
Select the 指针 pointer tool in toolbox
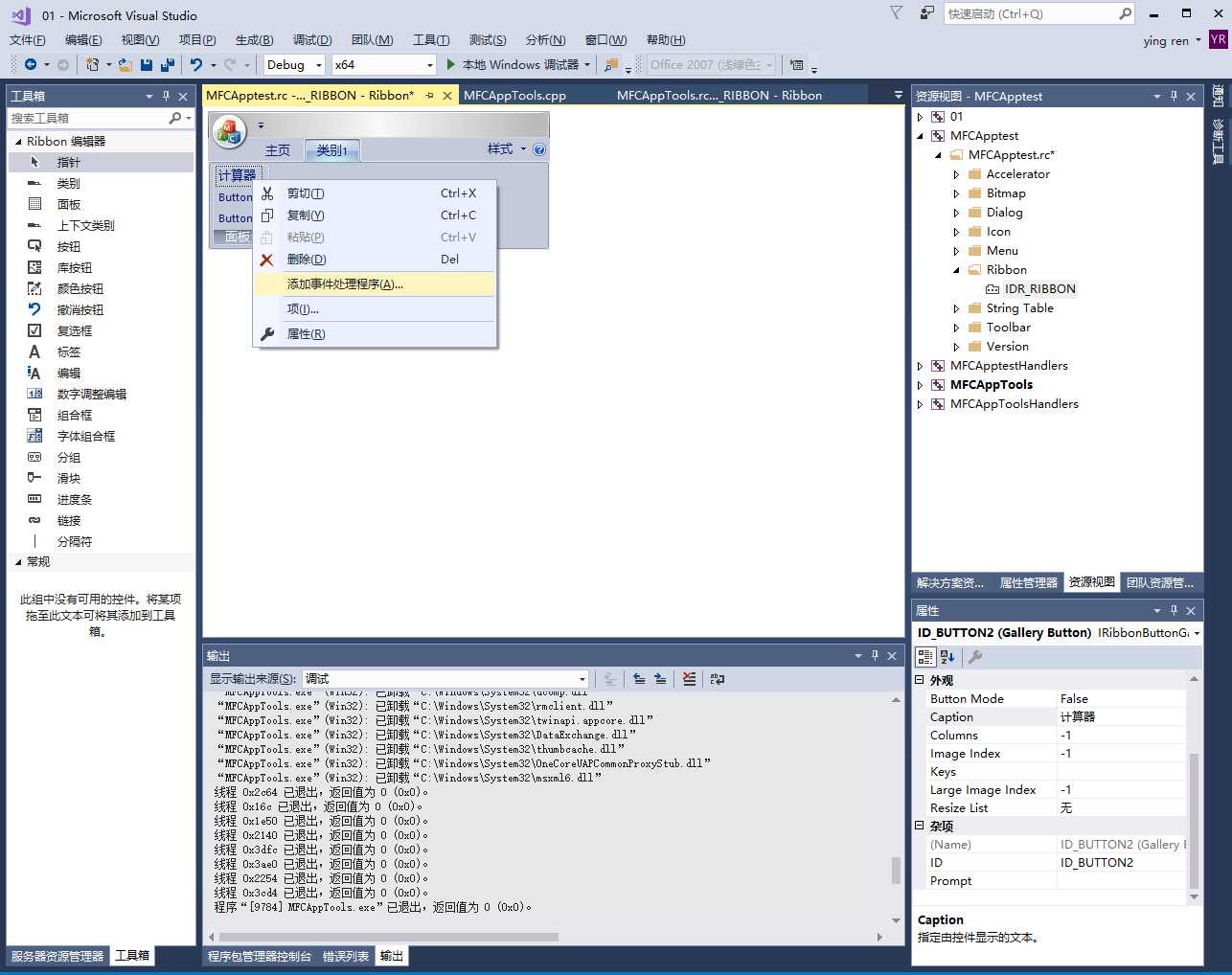pos(101,162)
